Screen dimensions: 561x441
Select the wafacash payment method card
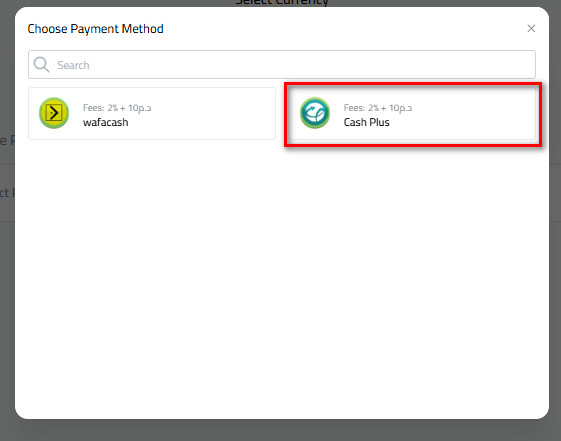(152, 113)
